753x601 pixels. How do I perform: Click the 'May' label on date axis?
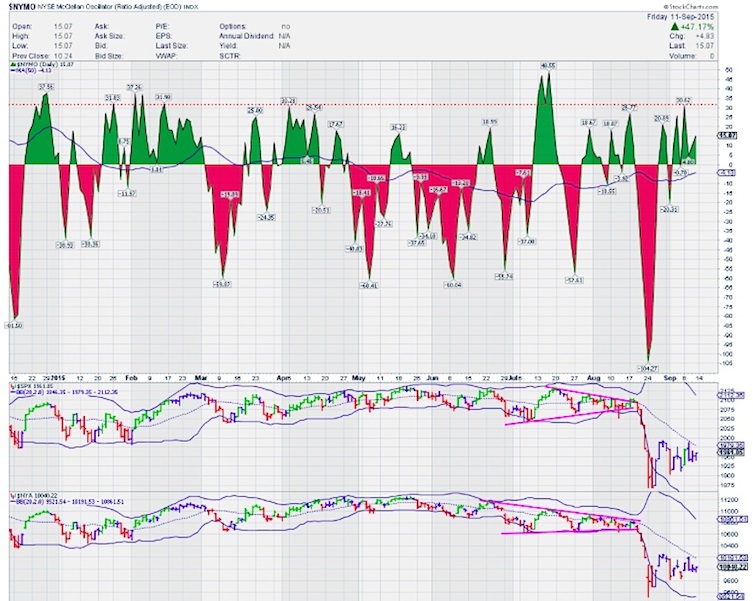pyautogui.click(x=359, y=378)
